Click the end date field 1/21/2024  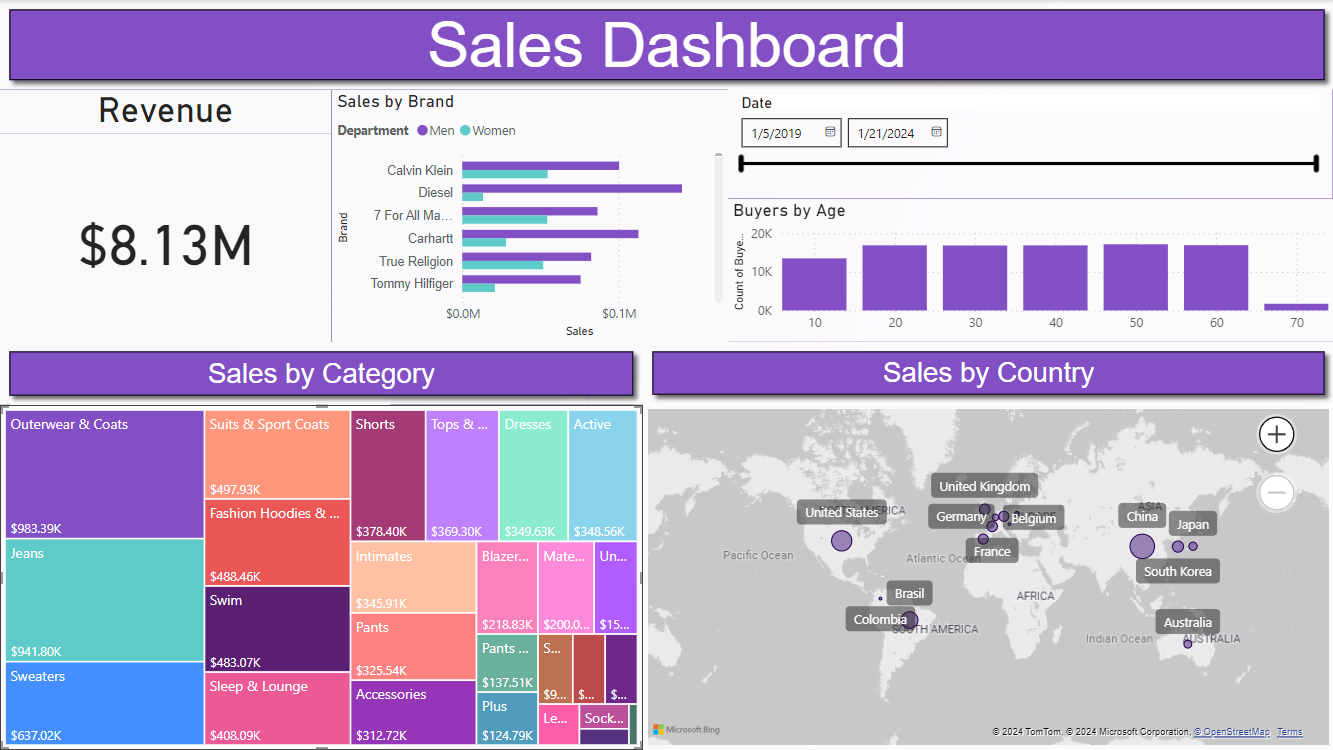(x=888, y=133)
